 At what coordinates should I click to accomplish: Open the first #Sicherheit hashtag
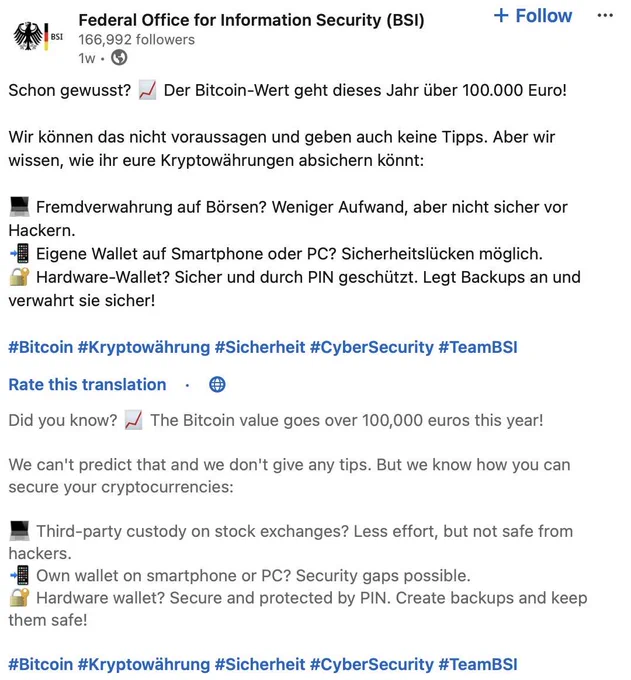(x=260, y=347)
